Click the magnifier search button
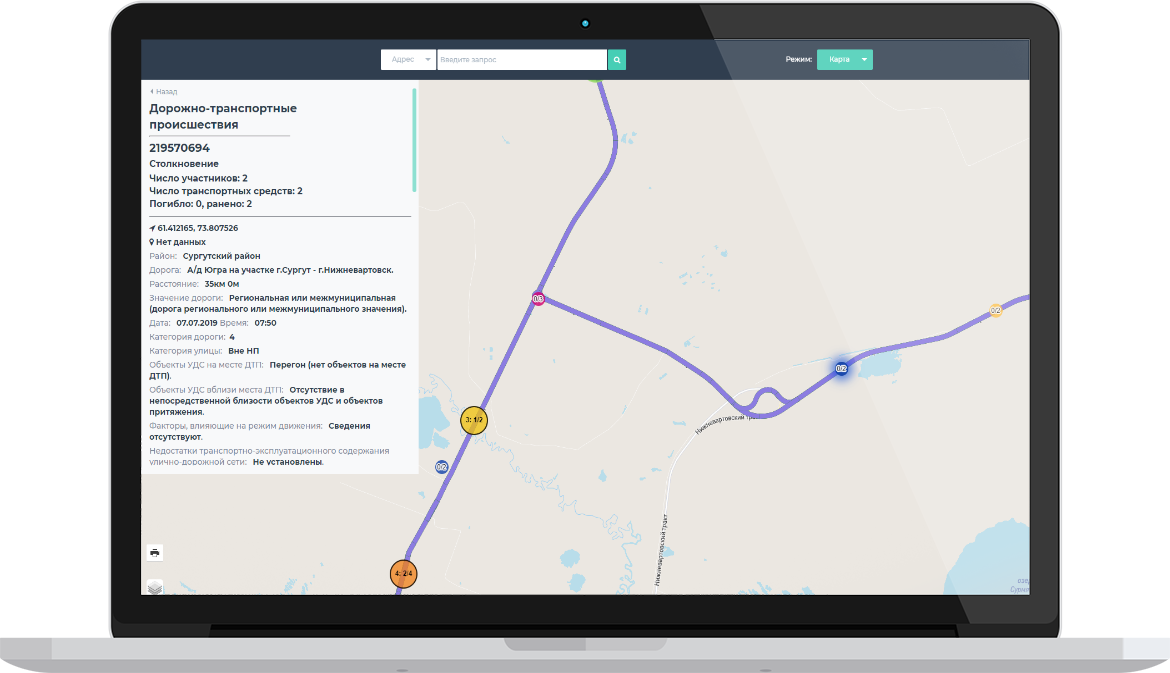Viewport: 1170px width, 673px height. (616, 60)
